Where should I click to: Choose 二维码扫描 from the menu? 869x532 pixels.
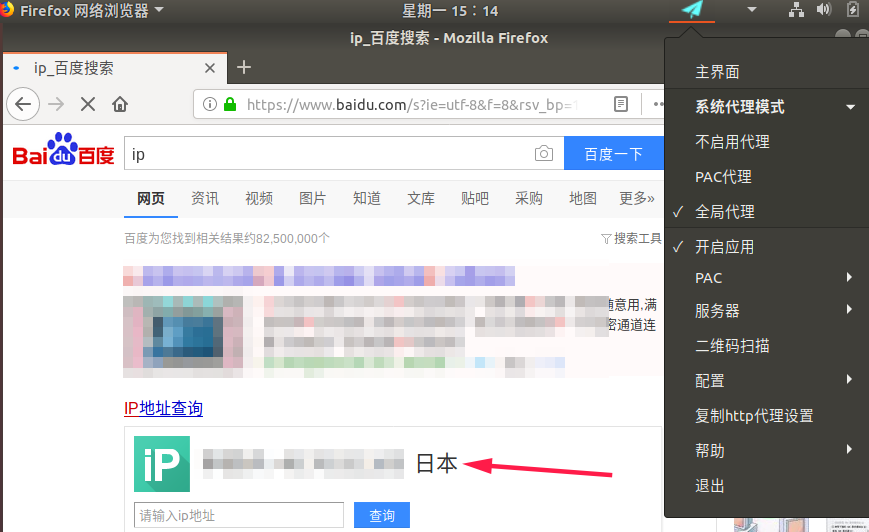point(731,346)
